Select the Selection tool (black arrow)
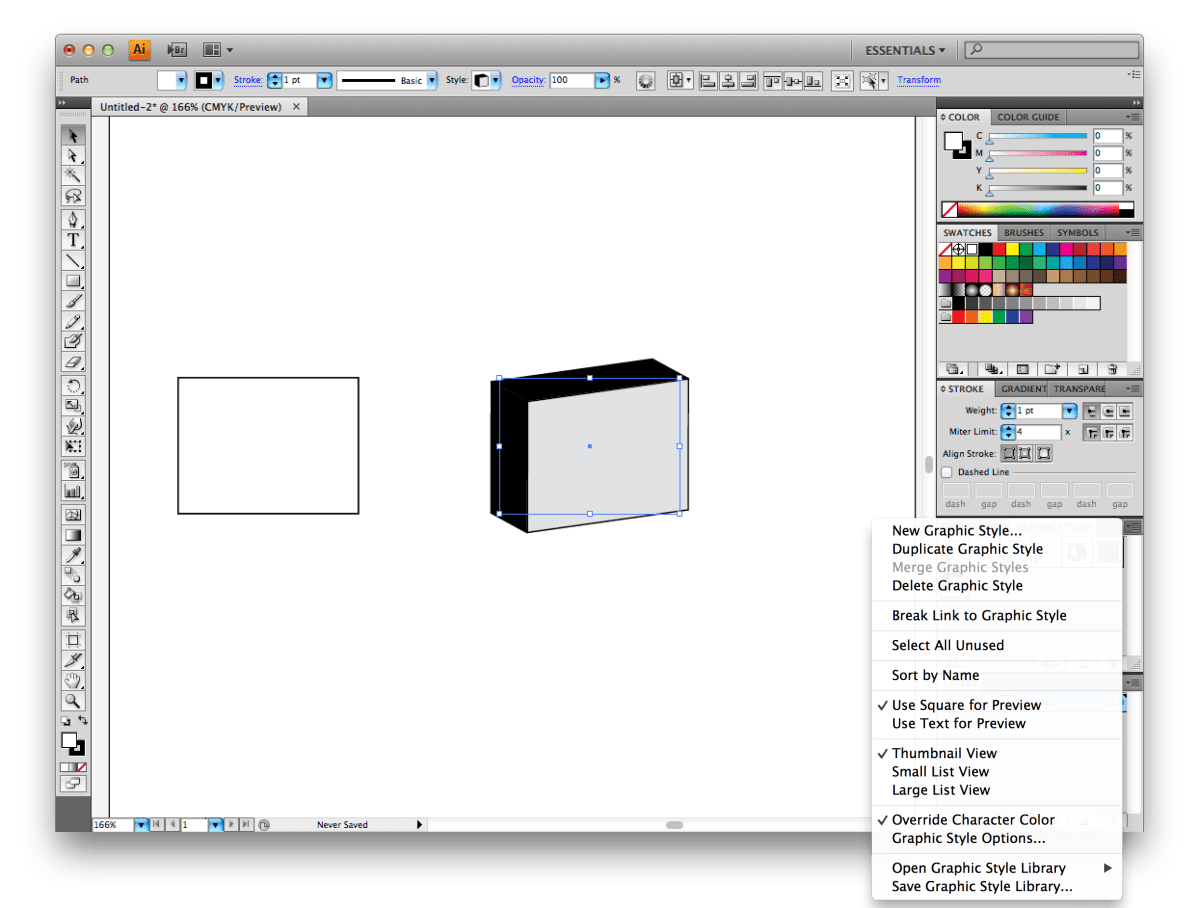The height and width of the screenshot is (908, 1199). point(73,136)
